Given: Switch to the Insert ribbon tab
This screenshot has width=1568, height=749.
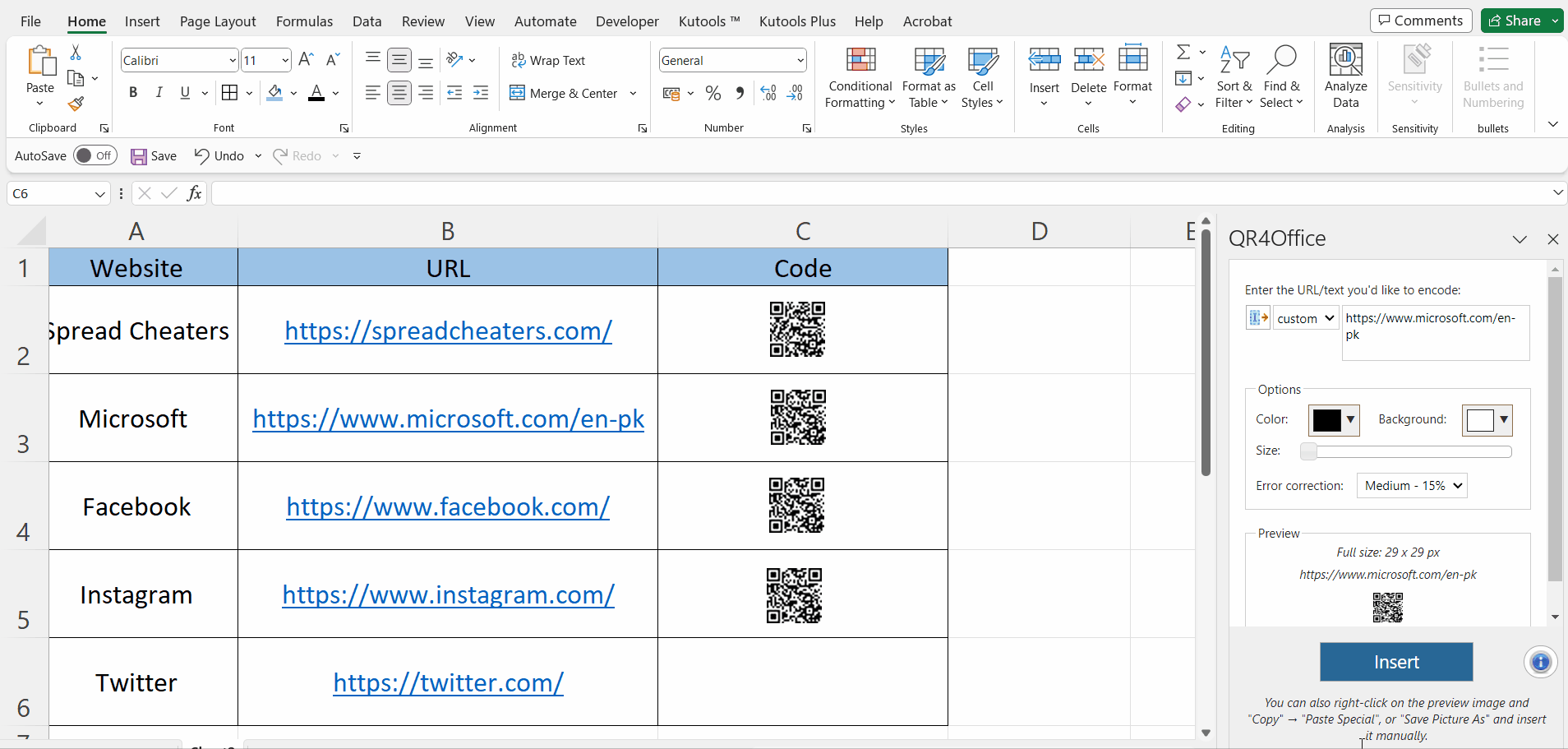Looking at the screenshot, I should 142,21.
